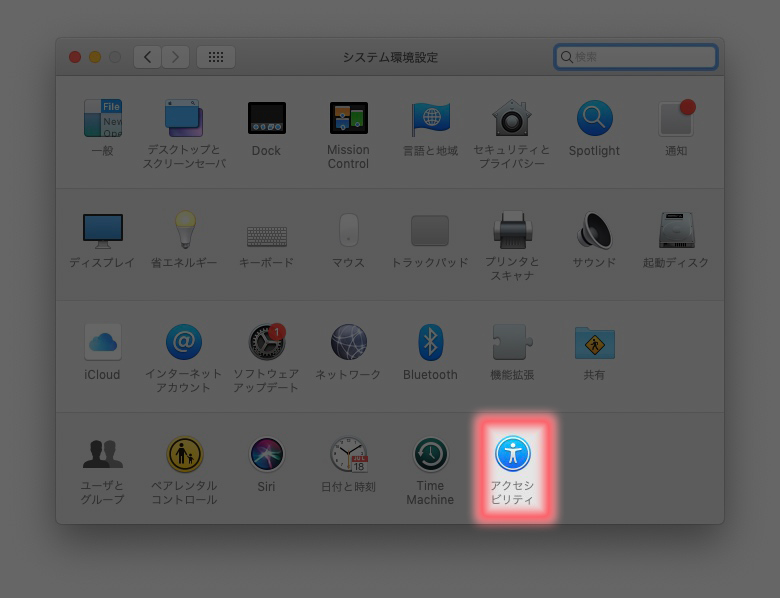This screenshot has width=780, height=598.
Task: Close the システム環境設定 window
Action: (x=75, y=57)
